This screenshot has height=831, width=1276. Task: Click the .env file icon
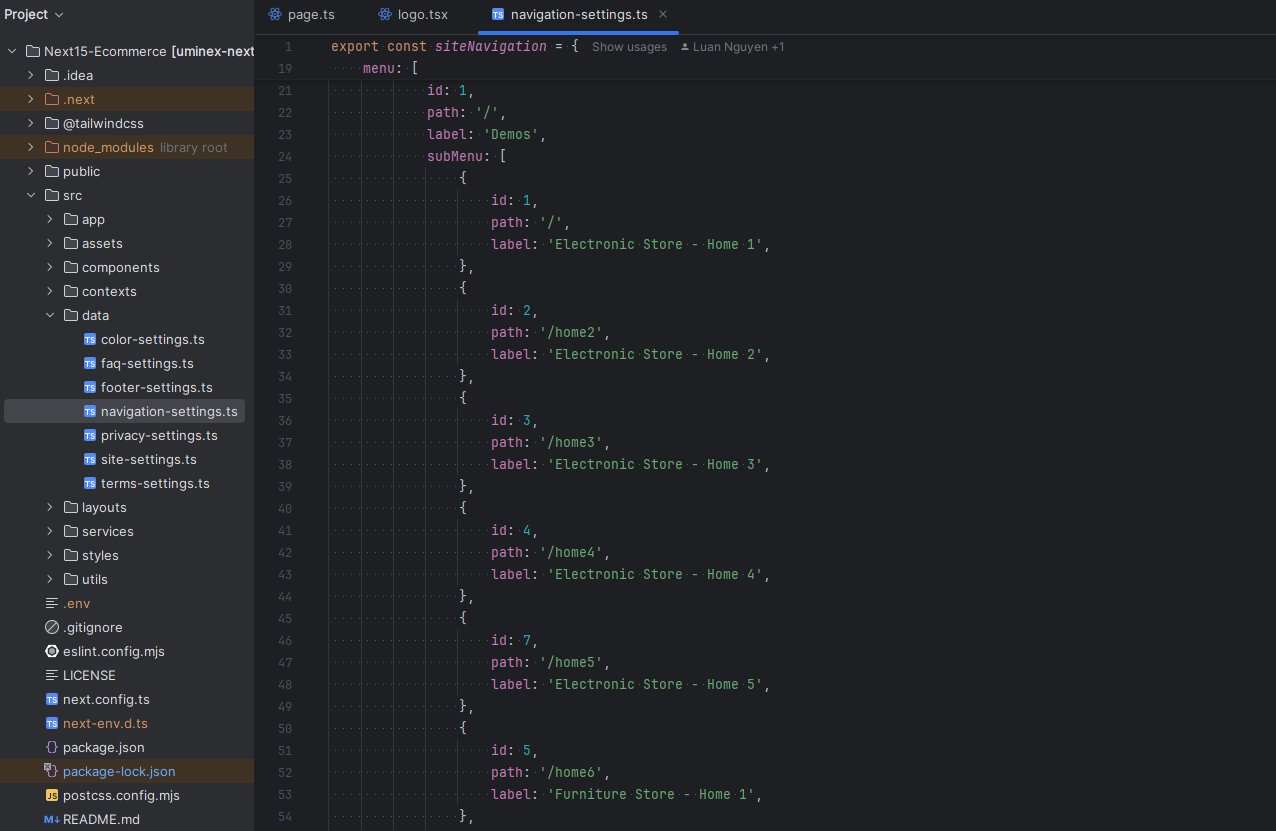pyautogui.click(x=52, y=603)
